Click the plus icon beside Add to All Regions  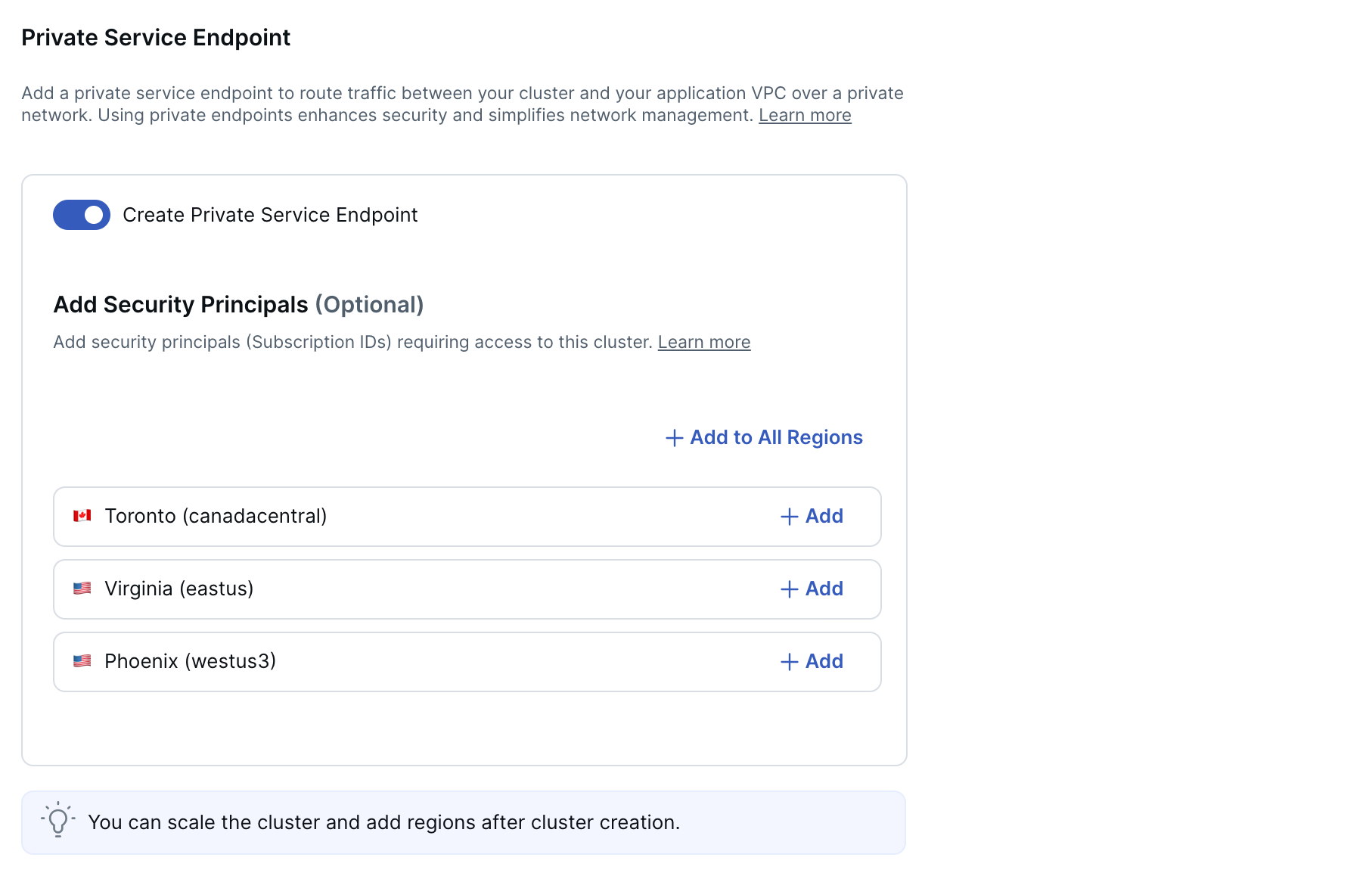coord(673,437)
